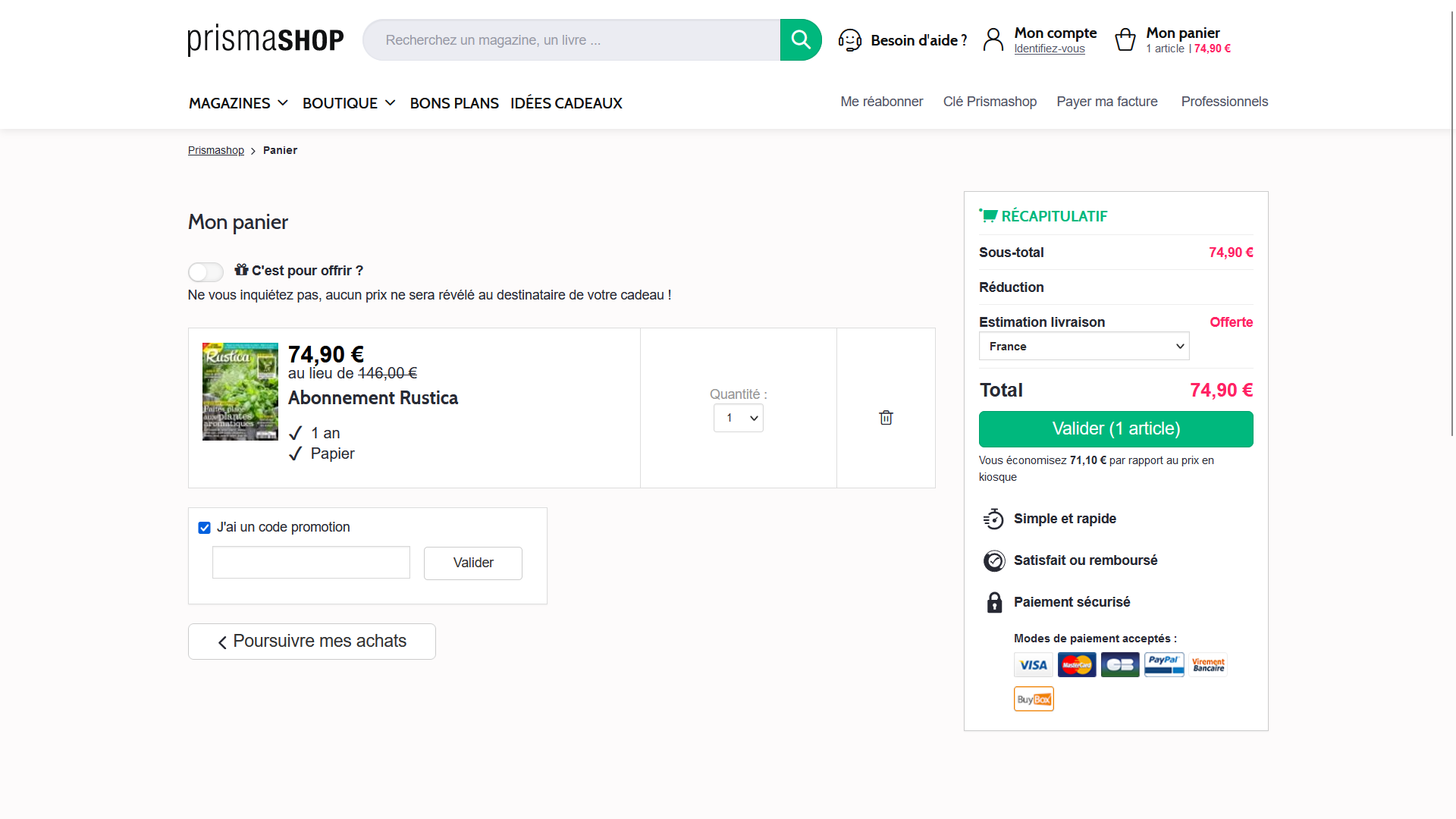This screenshot has width=1456, height=819.
Task: Click the search magnifier icon
Action: (801, 40)
